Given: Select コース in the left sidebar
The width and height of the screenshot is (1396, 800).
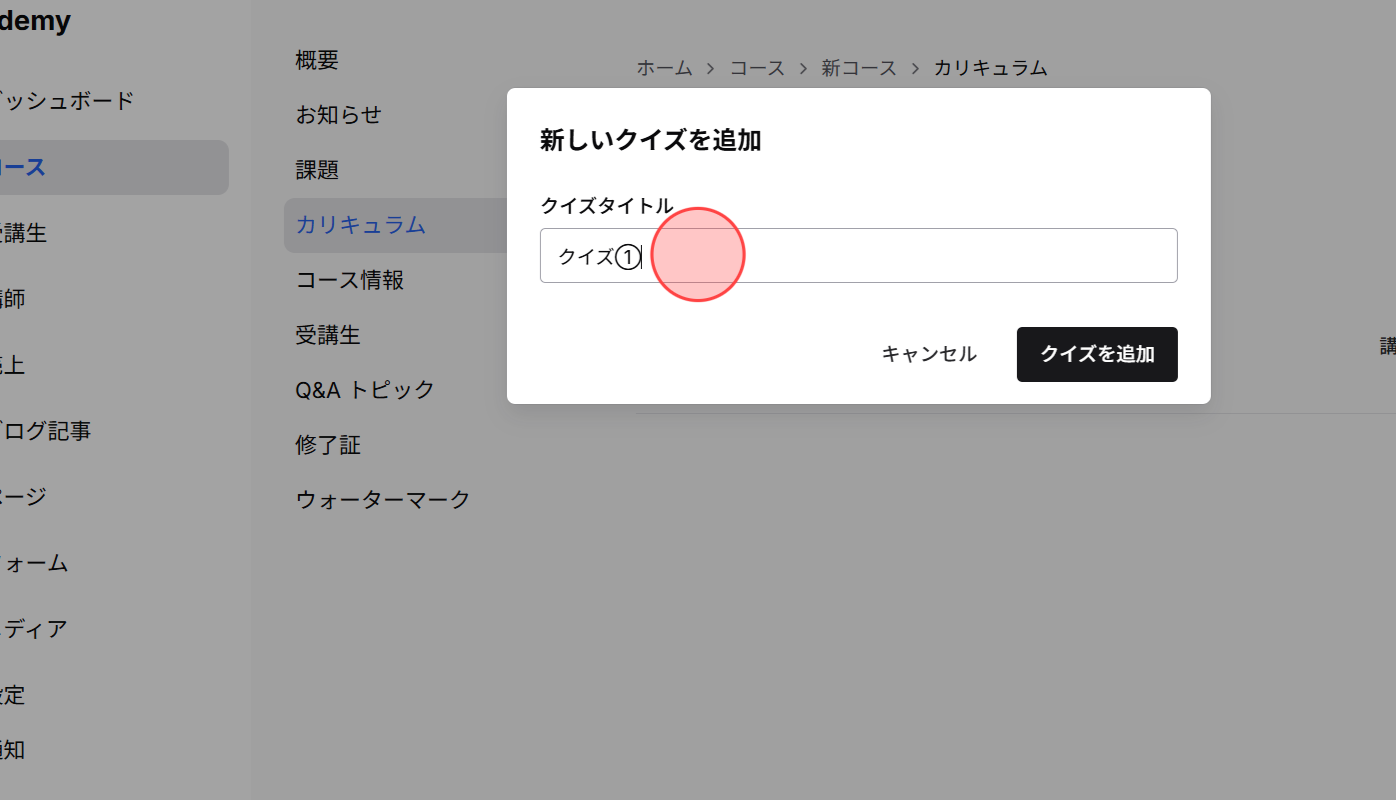Looking at the screenshot, I should [30, 167].
